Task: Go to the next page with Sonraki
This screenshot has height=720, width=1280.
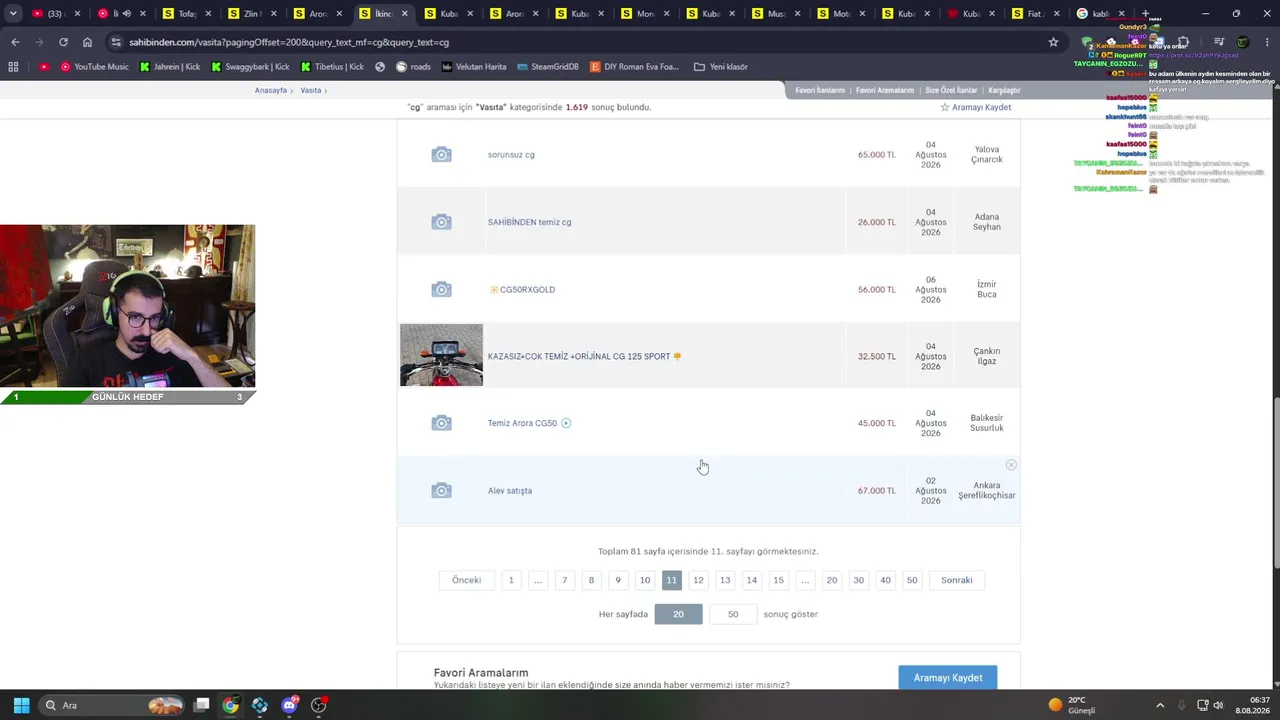Action: pos(956,580)
